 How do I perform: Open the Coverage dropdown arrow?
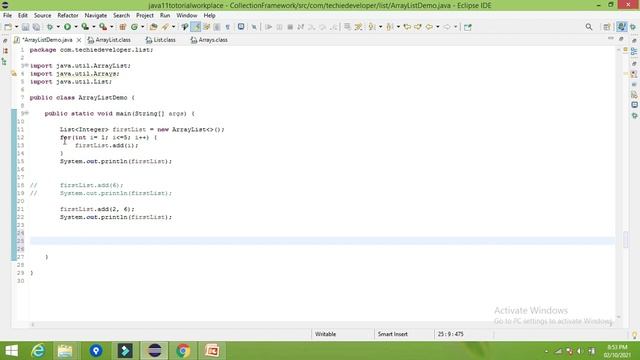coord(93,27)
